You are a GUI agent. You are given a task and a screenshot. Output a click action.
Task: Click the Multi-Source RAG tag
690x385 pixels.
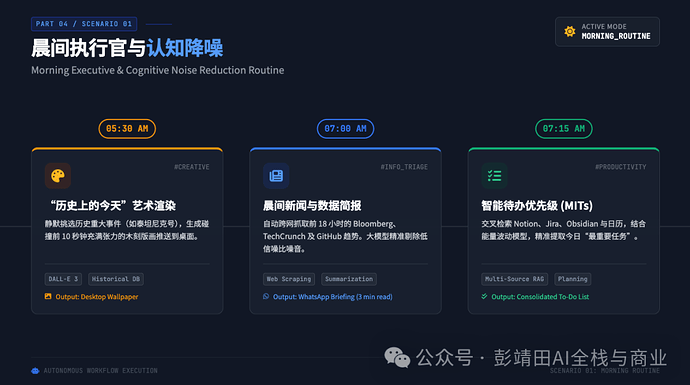click(514, 279)
